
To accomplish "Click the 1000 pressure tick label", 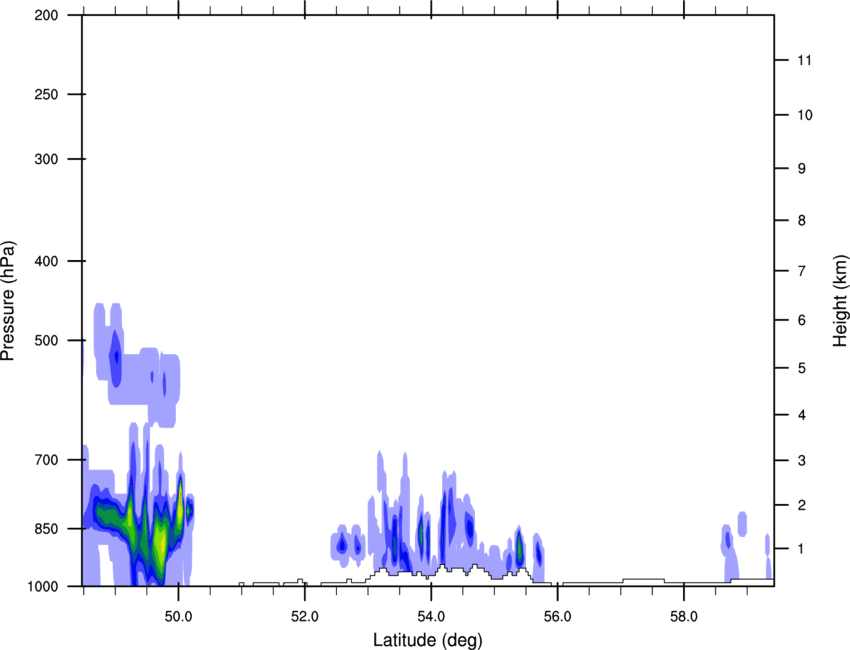I will (x=43, y=587).
